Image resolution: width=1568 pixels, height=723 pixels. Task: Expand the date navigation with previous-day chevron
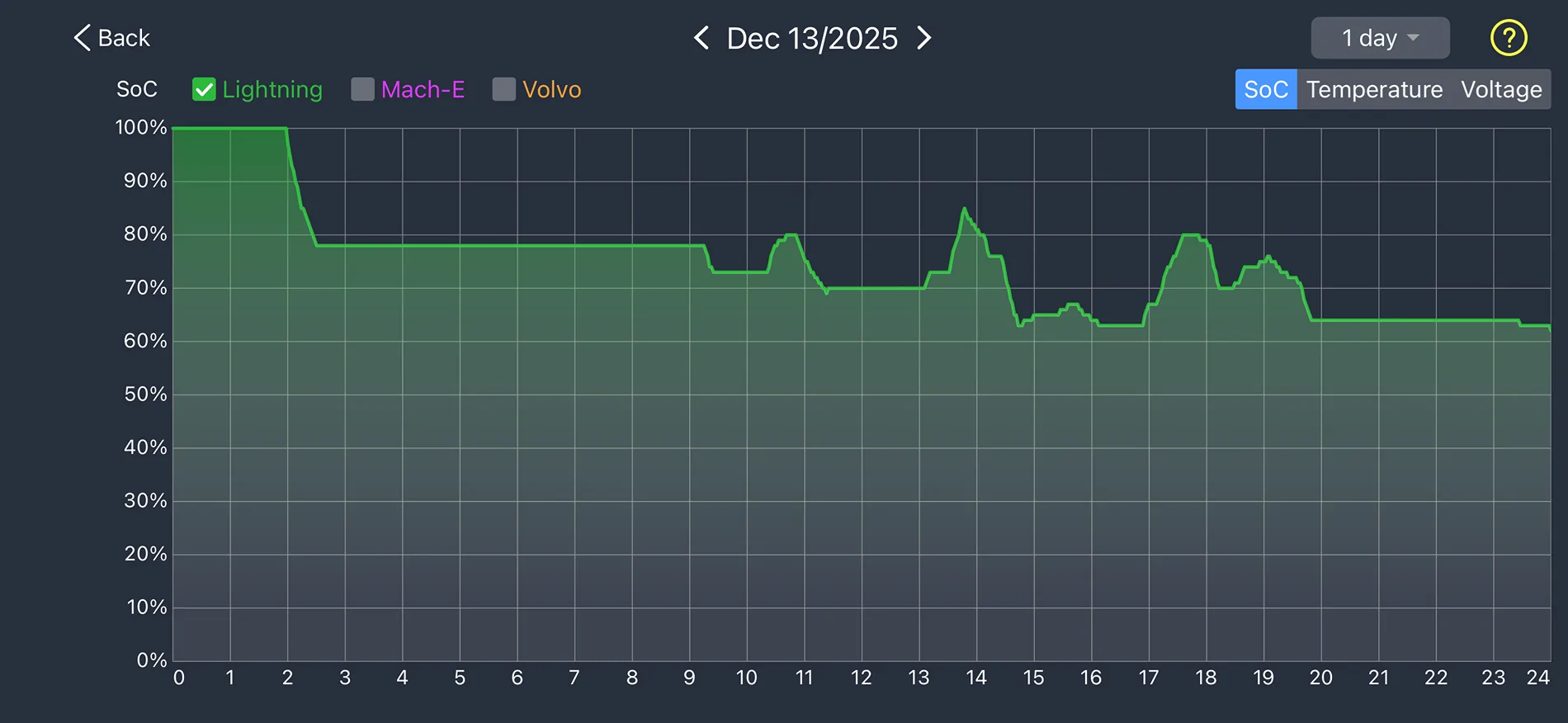click(702, 38)
